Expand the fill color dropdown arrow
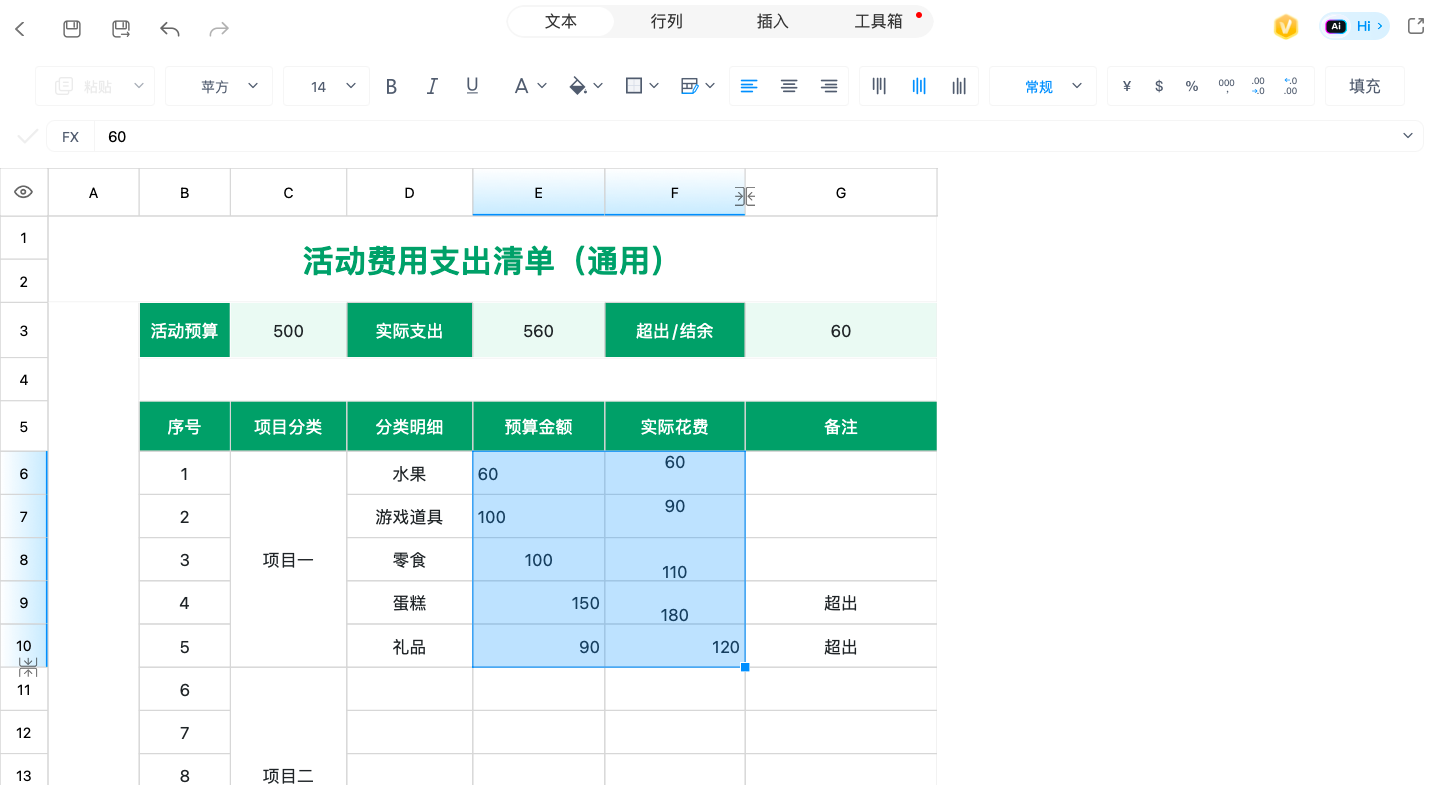The width and height of the screenshot is (1430, 785). click(x=598, y=87)
